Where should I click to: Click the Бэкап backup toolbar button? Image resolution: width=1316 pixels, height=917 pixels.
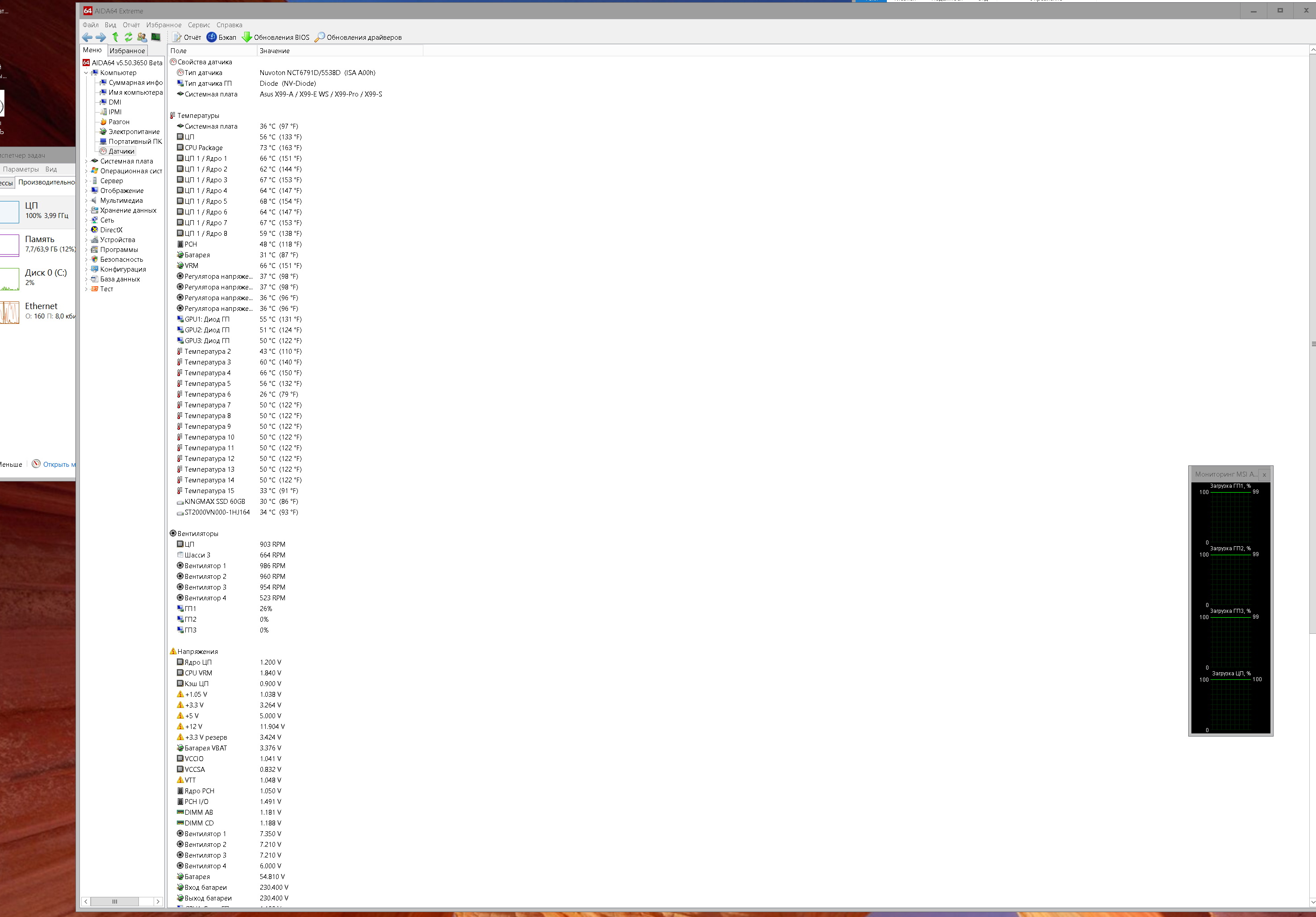[x=221, y=37]
